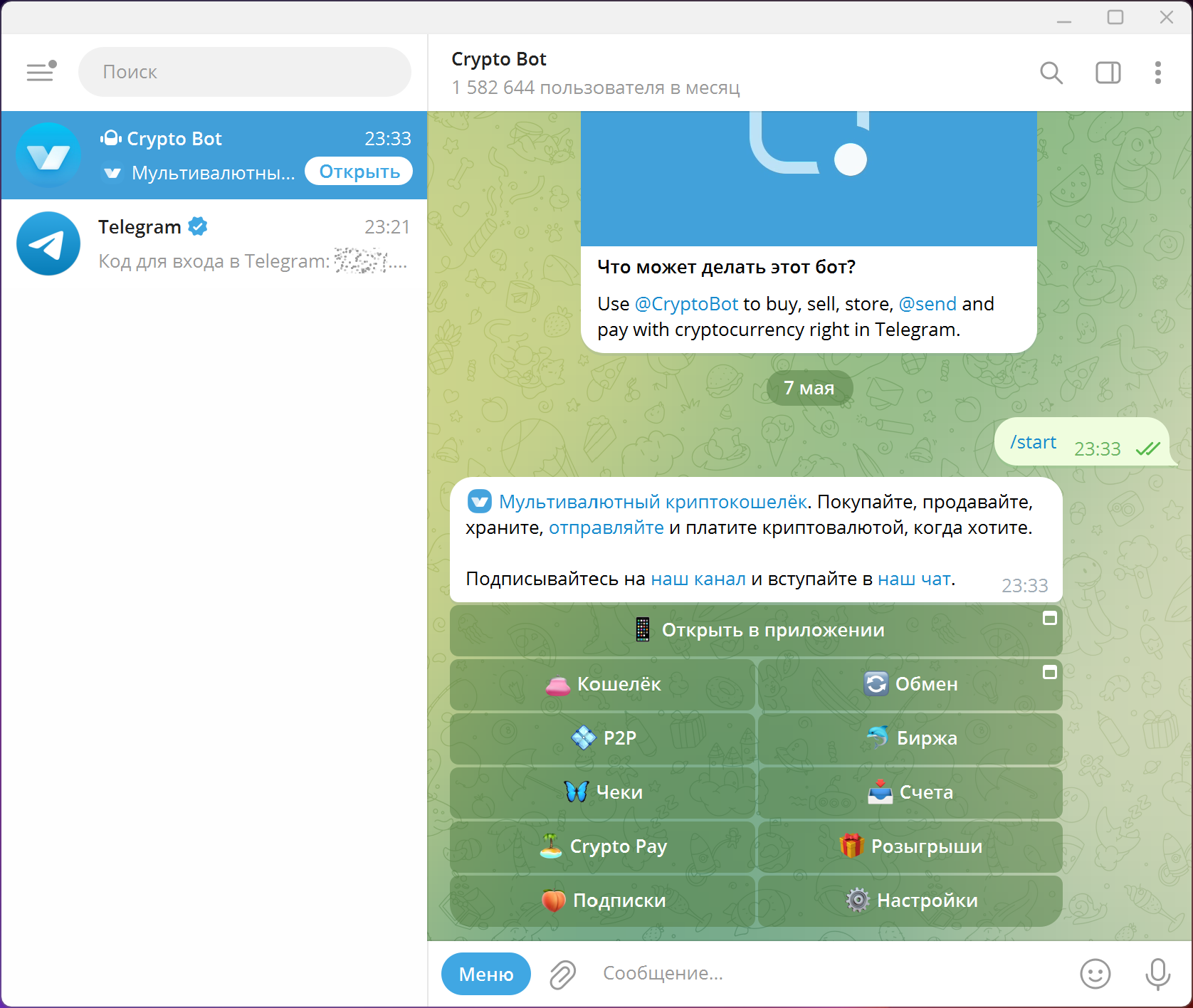Click the double-check read mark on /start
This screenshot has width=1193, height=1008.
tap(1147, 448)
